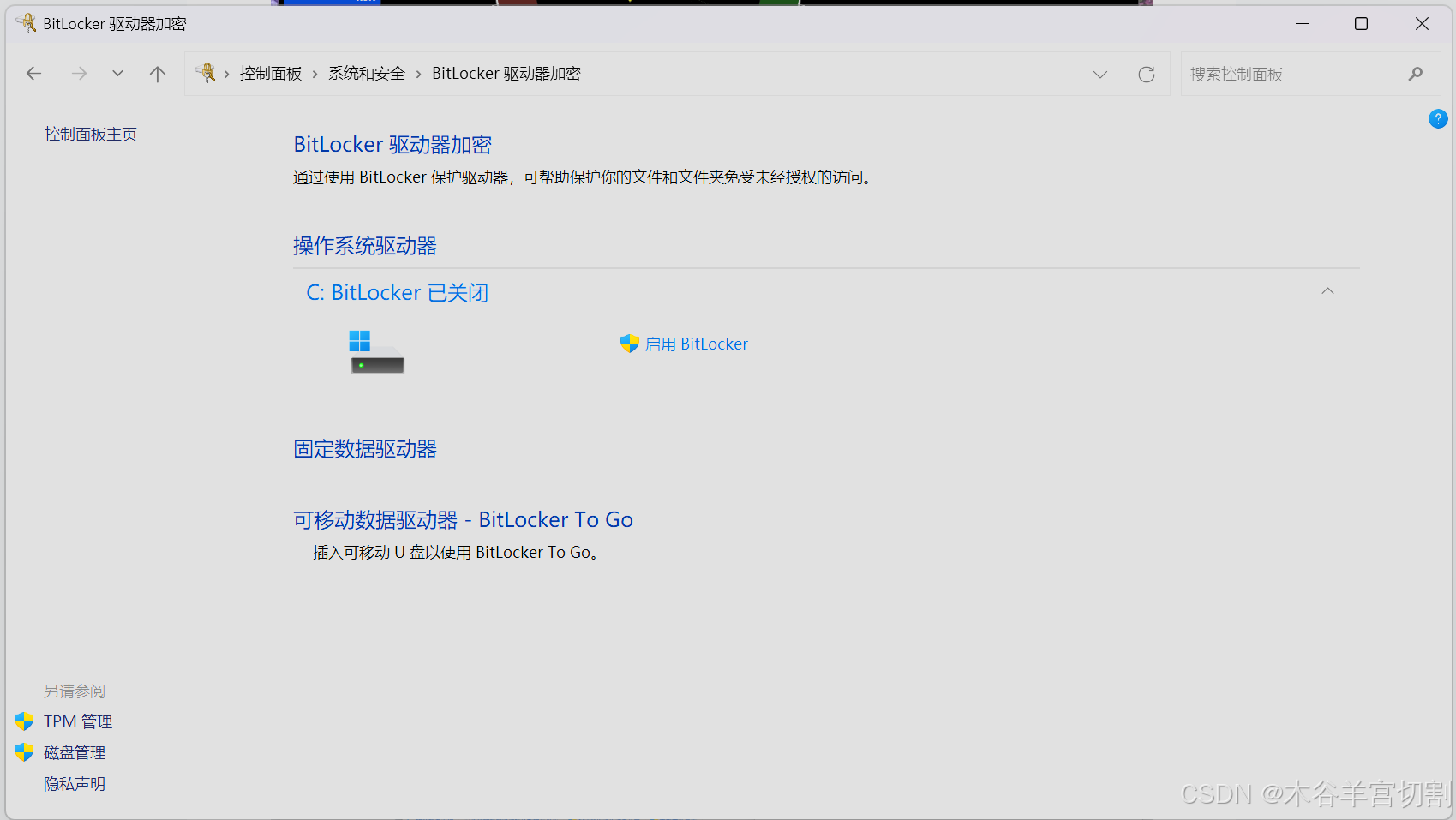Maximize the BitLocker window
This screenshot has width=1456, height=820.
click(1361, 23)
